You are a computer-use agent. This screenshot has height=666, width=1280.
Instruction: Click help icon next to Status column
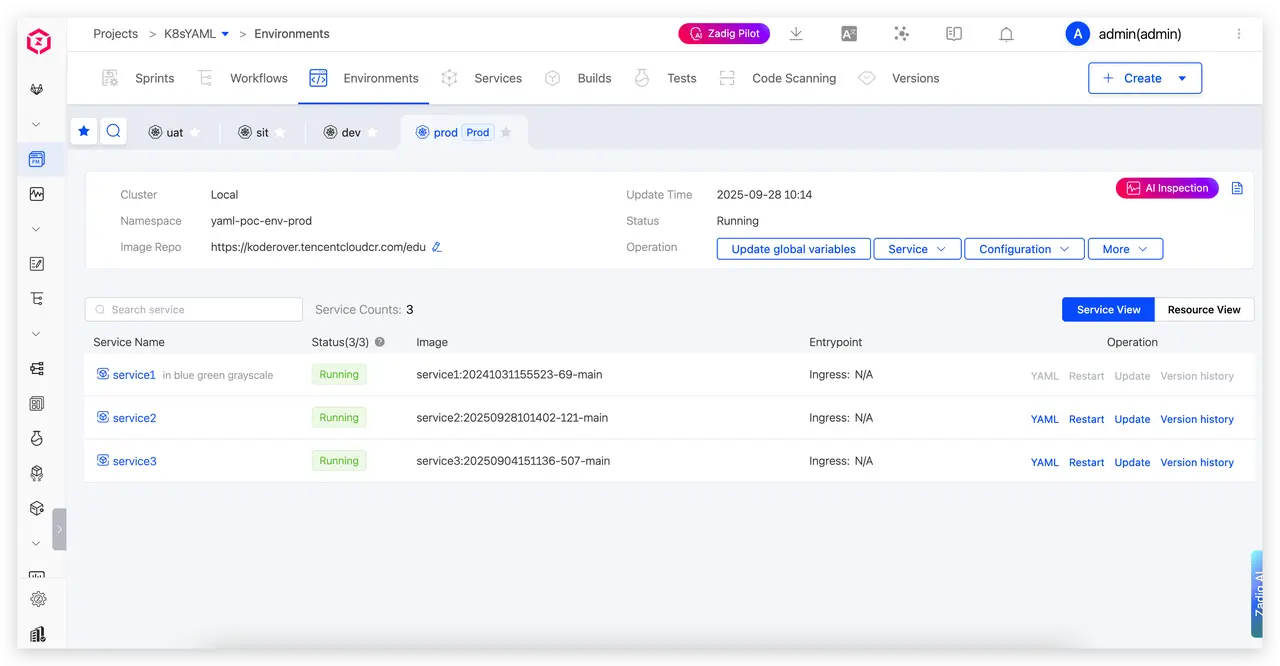[x=380, y=342]
